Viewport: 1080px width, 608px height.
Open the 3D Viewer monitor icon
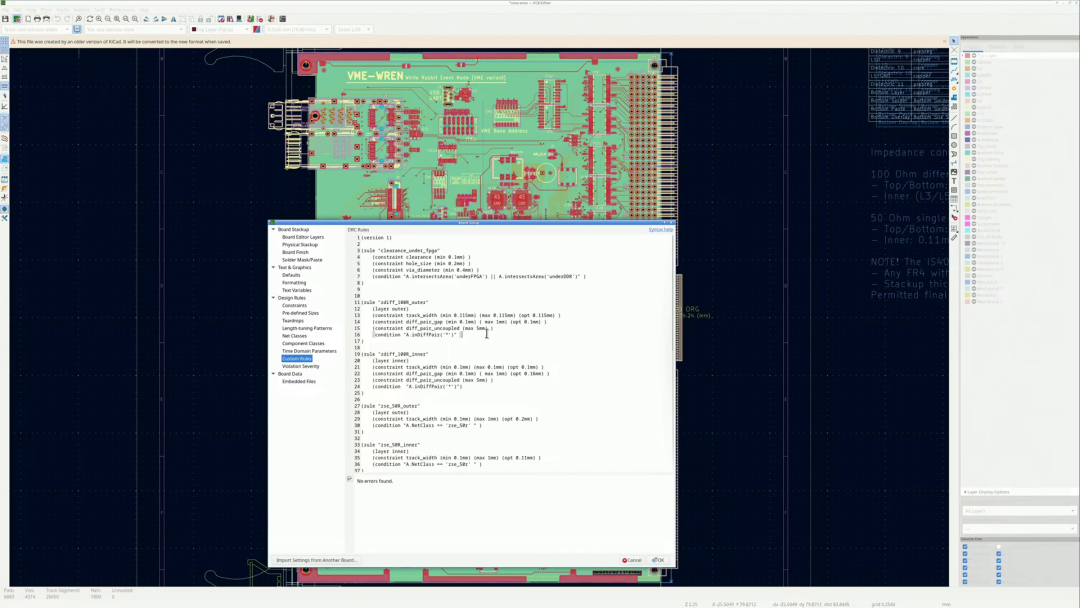point(238,19)
